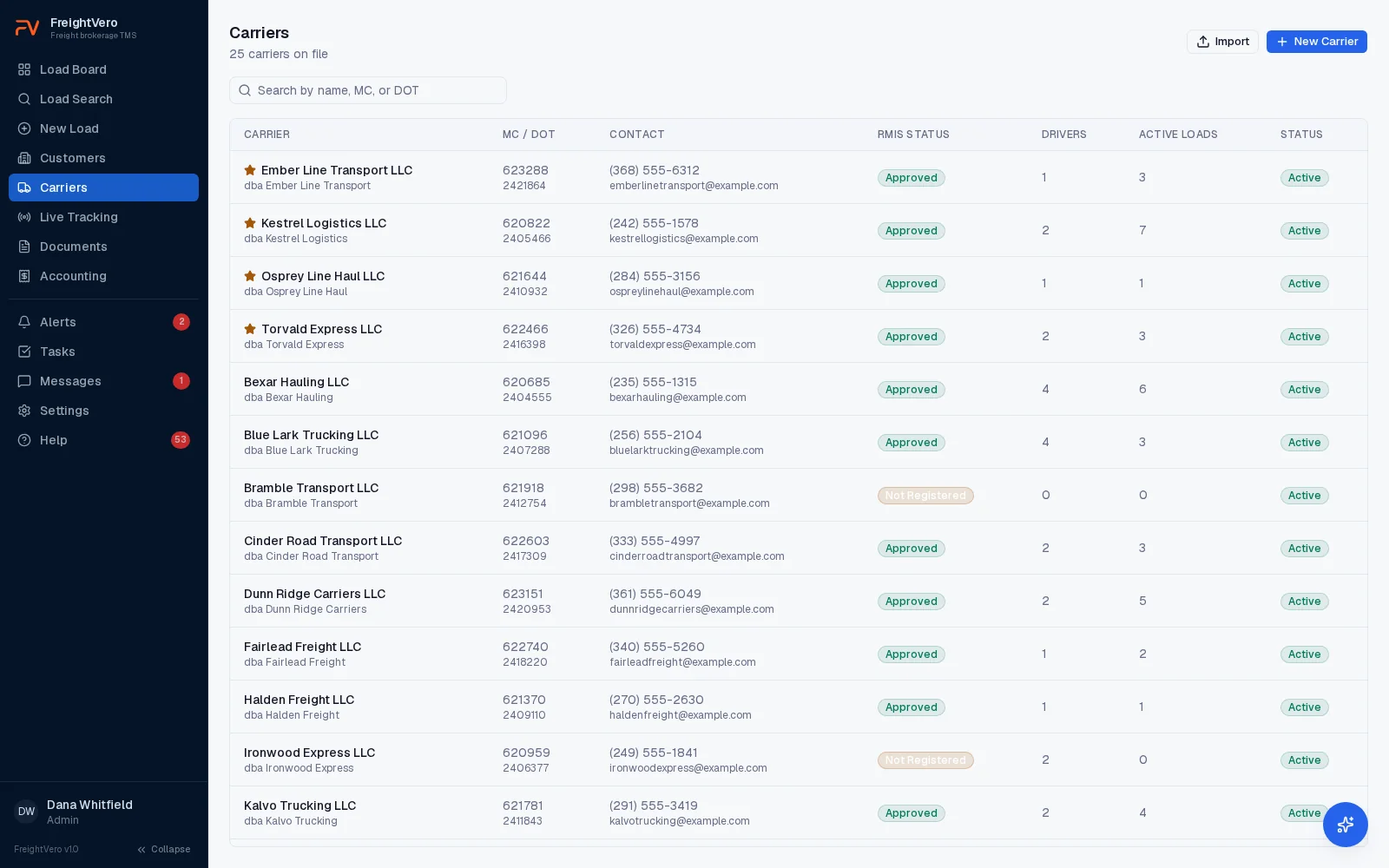Click the red 1 badge on Messages
Viewport: 1389px width, 868px height.
tap(181, 381)
